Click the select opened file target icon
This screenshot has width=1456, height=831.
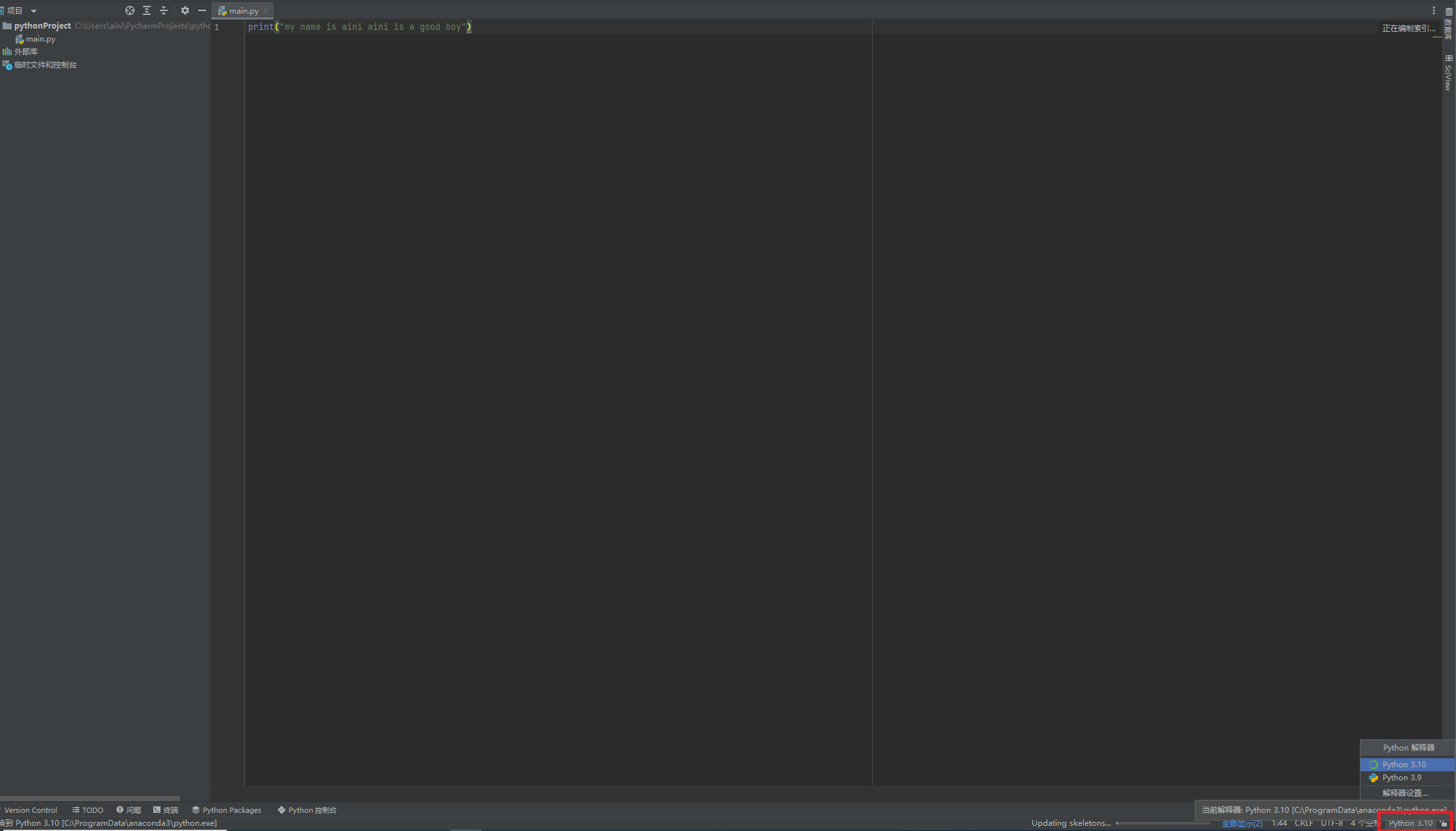130,10
